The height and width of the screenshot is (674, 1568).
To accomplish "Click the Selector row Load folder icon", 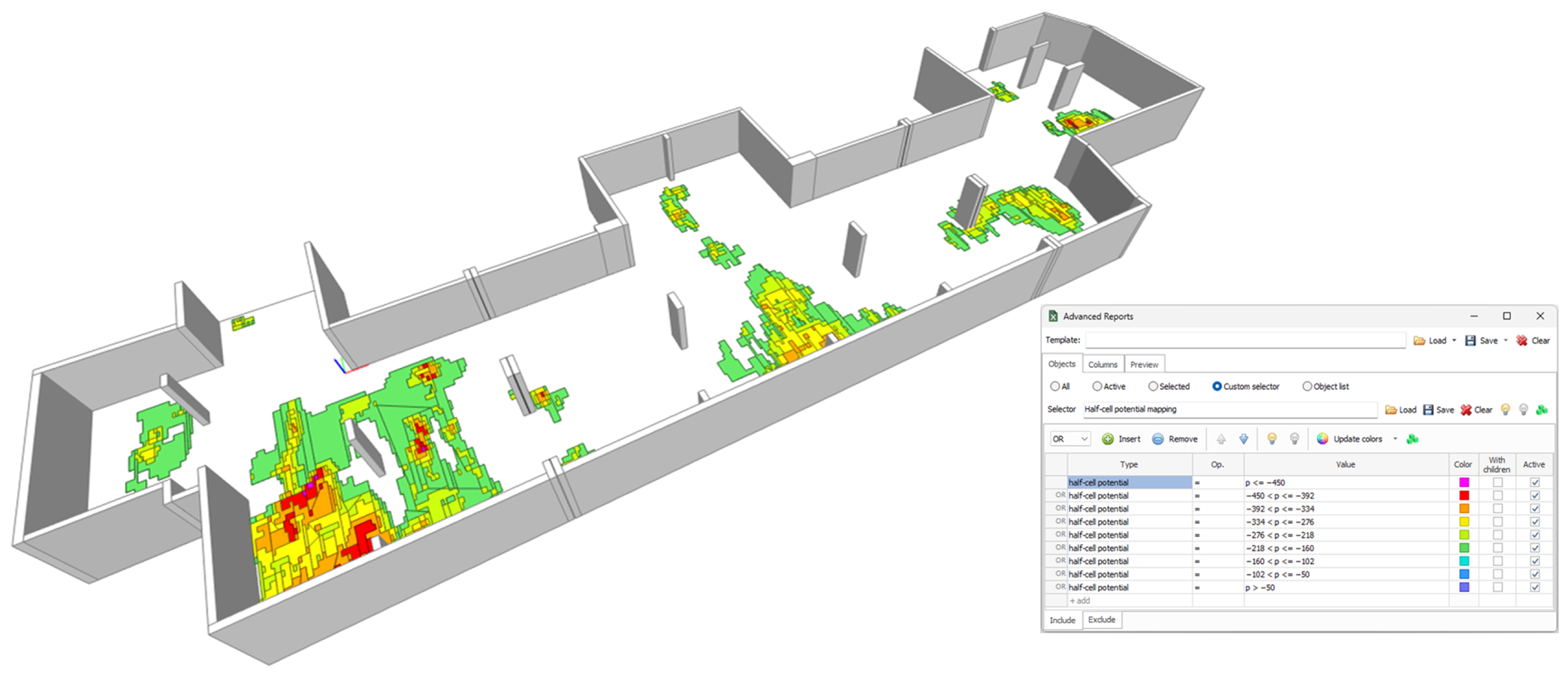I will click(x=1391, y=410).
